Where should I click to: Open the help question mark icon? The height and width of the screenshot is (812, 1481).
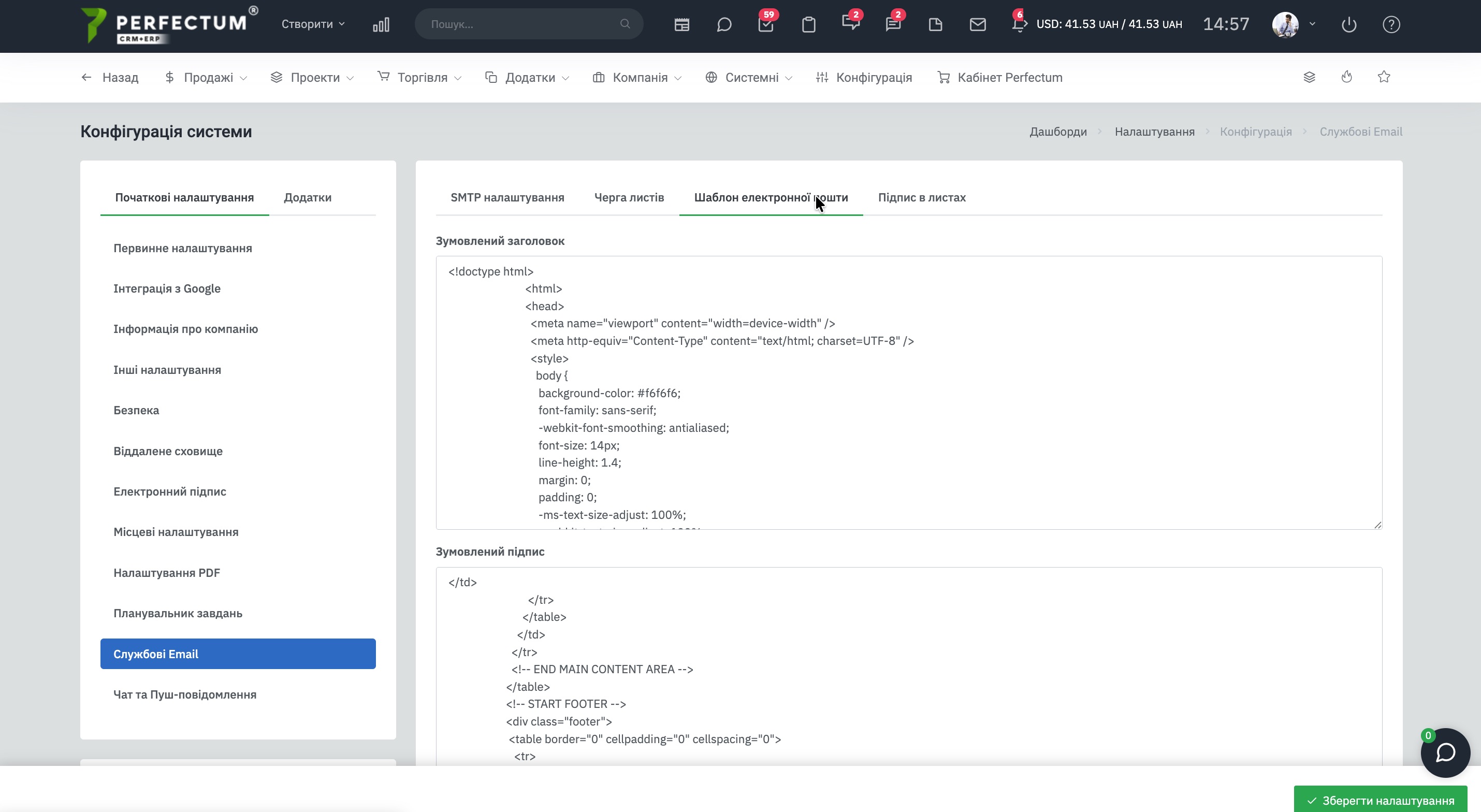coord(1391,25)
